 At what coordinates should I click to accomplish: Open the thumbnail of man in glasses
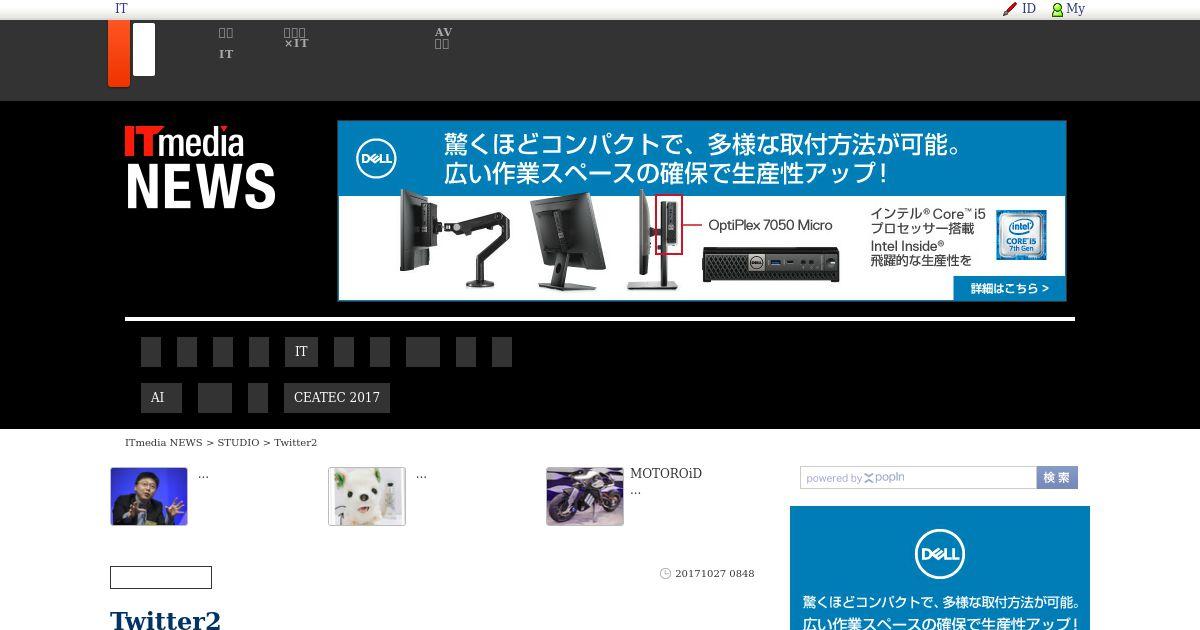[x=149, y=496]
